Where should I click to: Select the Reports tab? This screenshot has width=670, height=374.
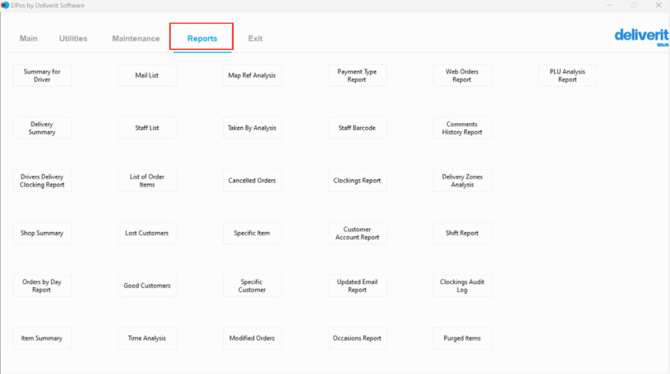click(202, 38)
